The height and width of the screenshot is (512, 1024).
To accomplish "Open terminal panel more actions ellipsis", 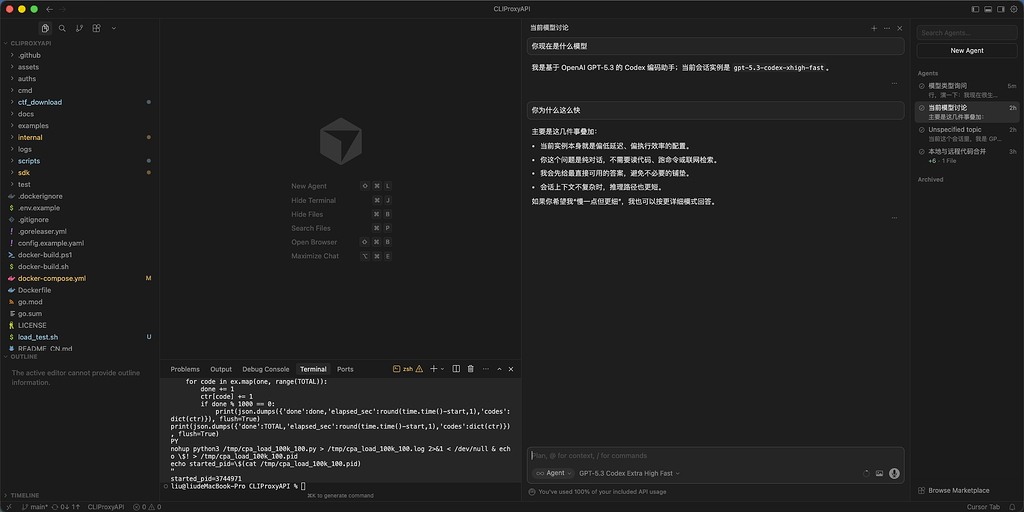I will click(485, 369).
